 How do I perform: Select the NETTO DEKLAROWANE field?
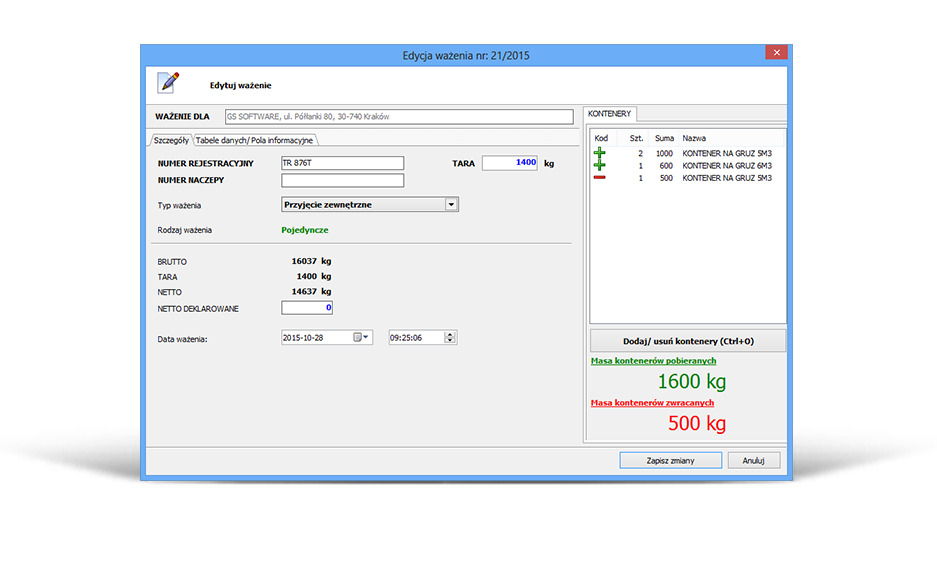click(x=307, y=308)
